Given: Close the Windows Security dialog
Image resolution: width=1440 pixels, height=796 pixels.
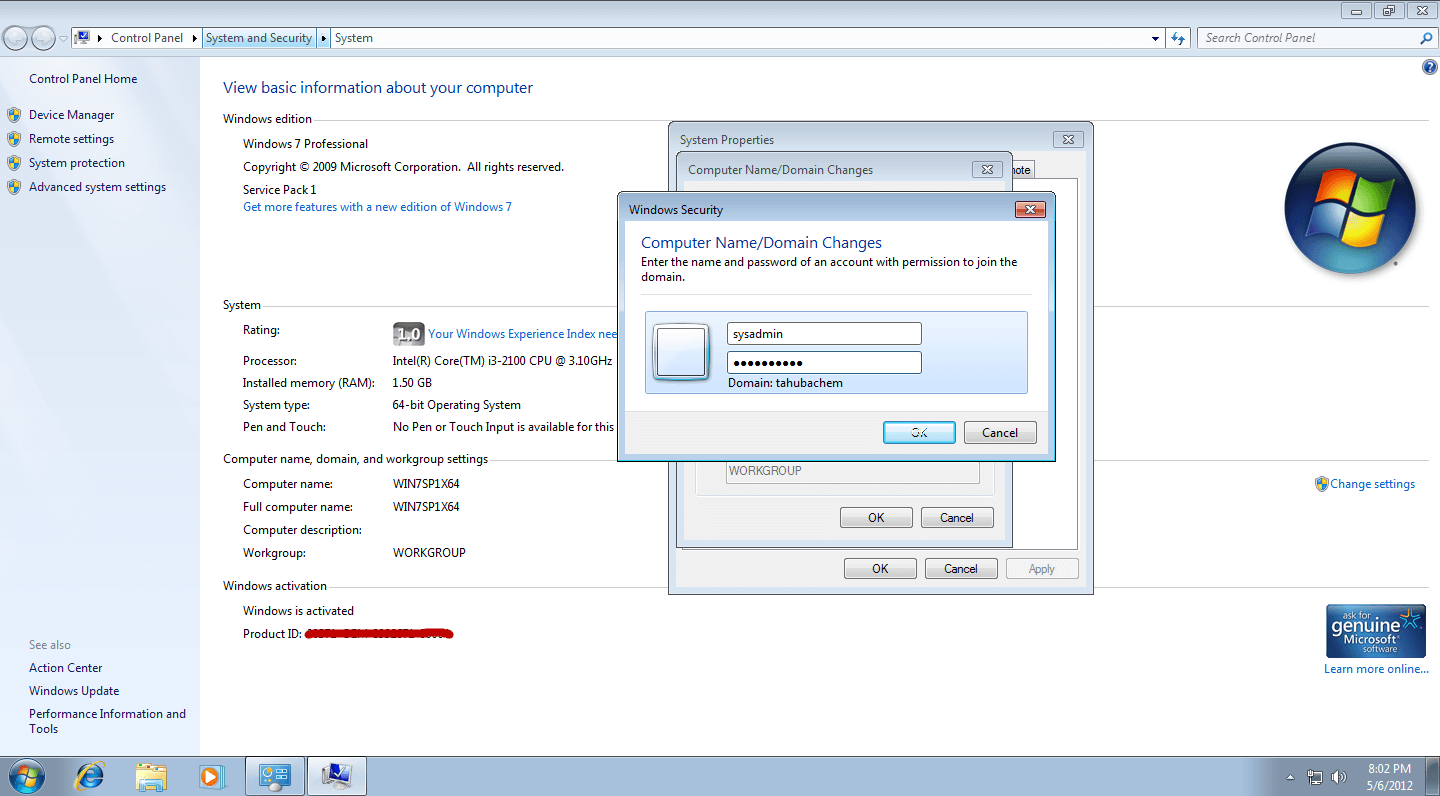Looking at the screenshot, I should (1030, 210).
